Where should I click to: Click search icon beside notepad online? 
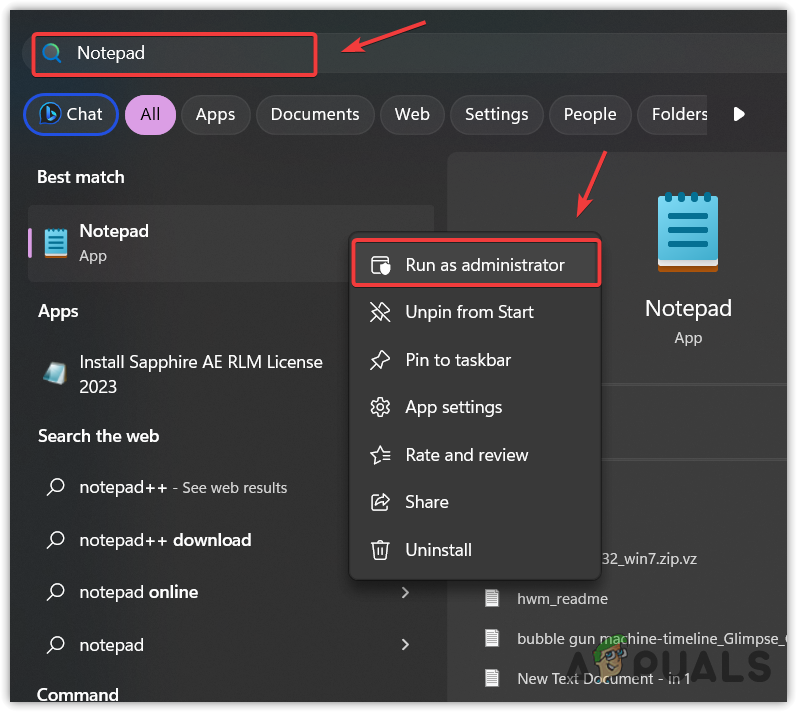(55, 592)
